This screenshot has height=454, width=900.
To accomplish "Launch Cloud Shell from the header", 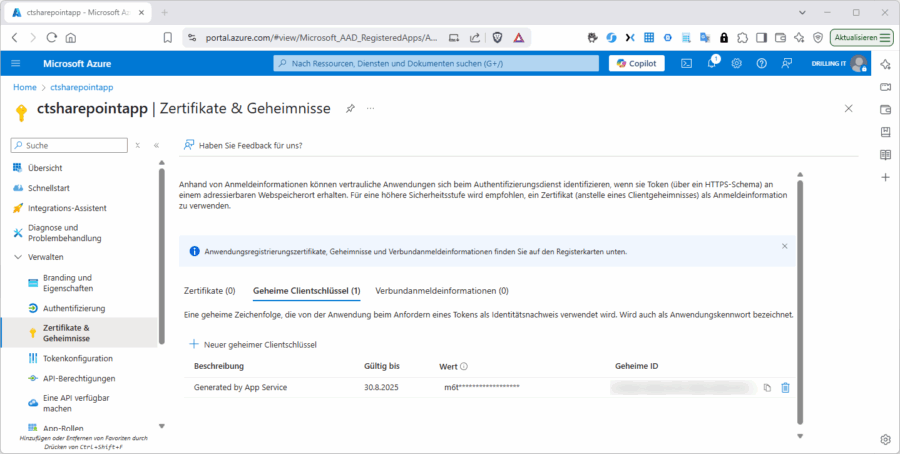I will (686, 64).
